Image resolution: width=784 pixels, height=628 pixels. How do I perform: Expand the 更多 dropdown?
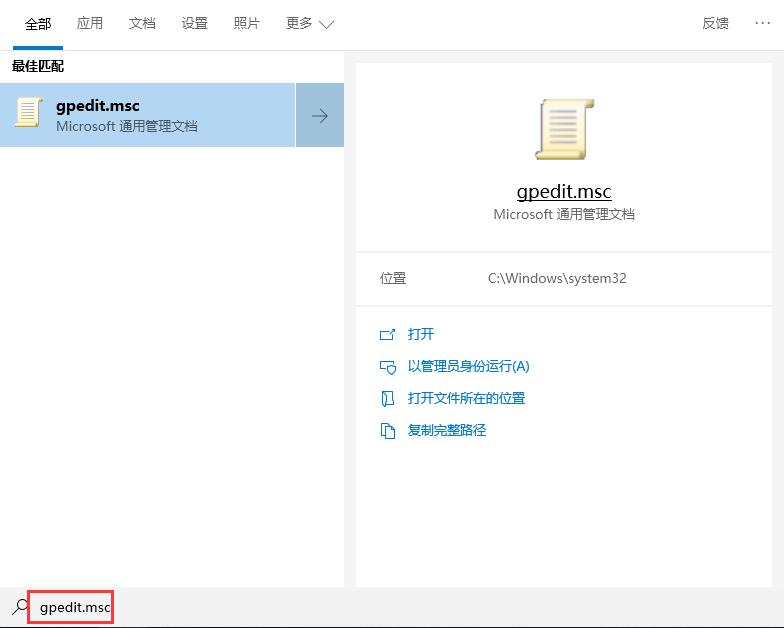click(x=310, y=24)
